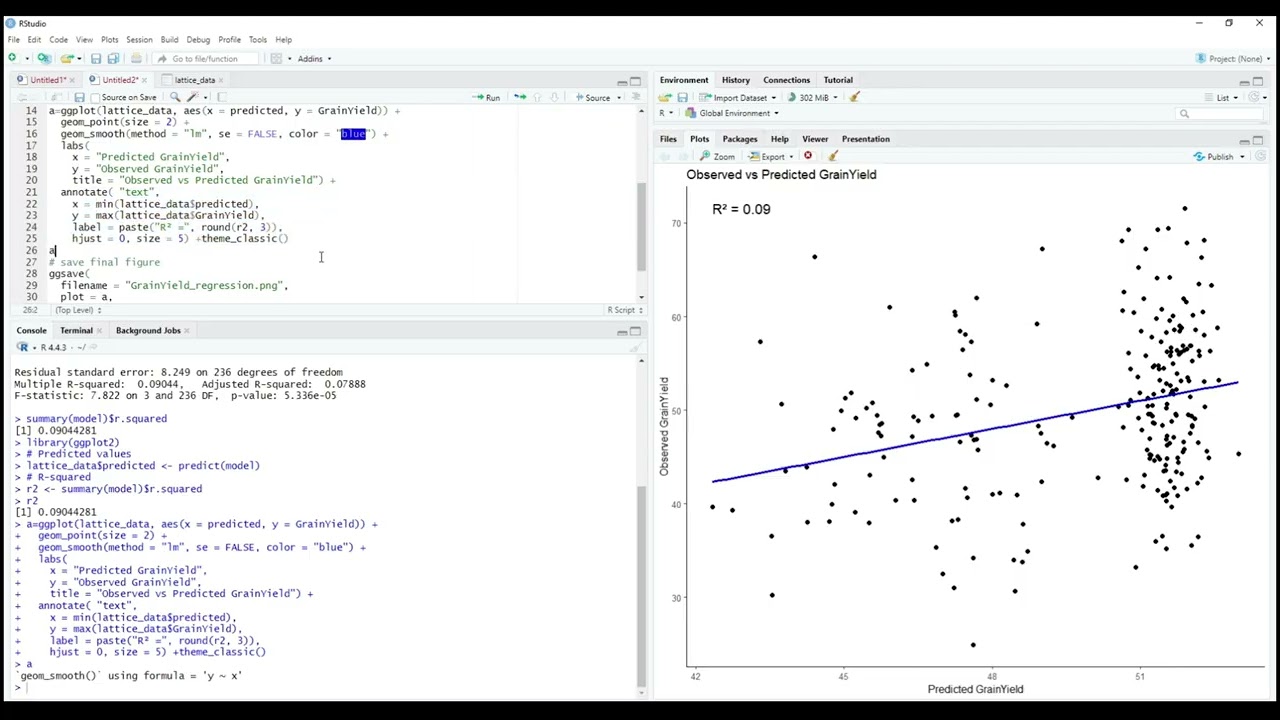Expand the Import Dataset dropdown
Viewport: 1280px width, 720px height.
[x=739, y=97]
